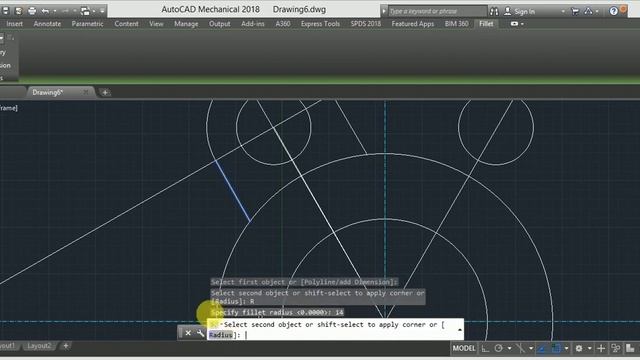Switch to the SPDS 2018 ribbon tab

pyautogui.click(x=365, y=24)
